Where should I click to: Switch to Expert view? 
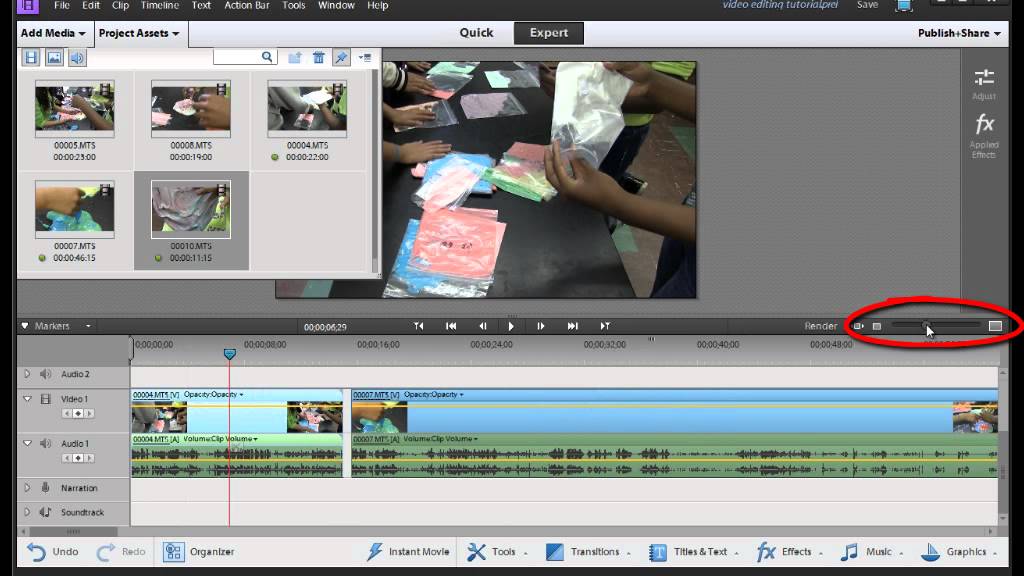click(549, 33)
